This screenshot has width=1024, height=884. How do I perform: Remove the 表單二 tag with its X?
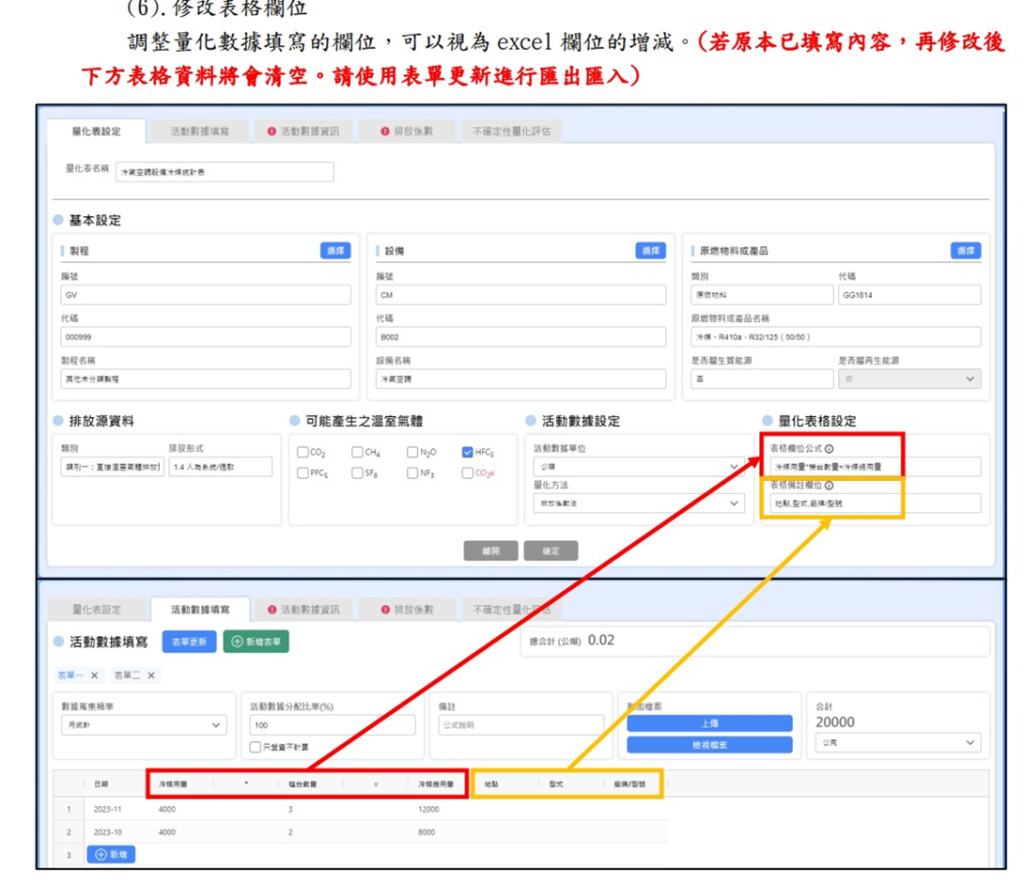coord(151,675)
